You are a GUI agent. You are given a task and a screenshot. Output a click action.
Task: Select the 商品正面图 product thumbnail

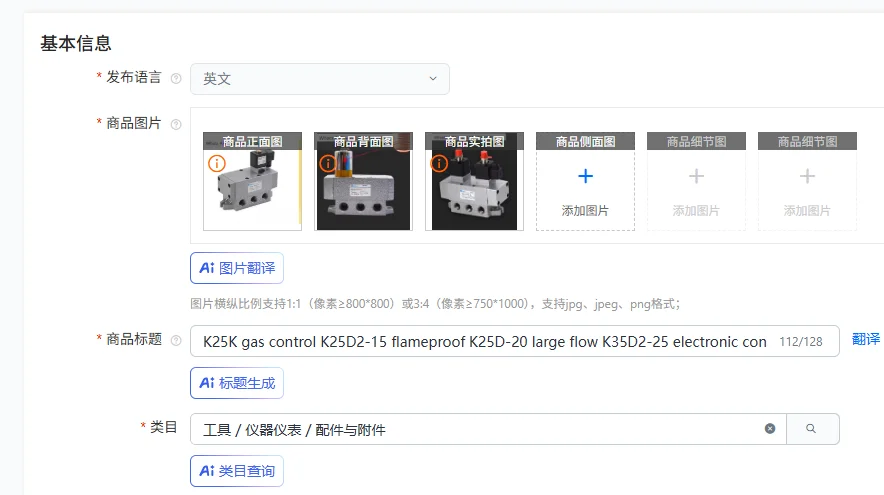pos(253,182)
